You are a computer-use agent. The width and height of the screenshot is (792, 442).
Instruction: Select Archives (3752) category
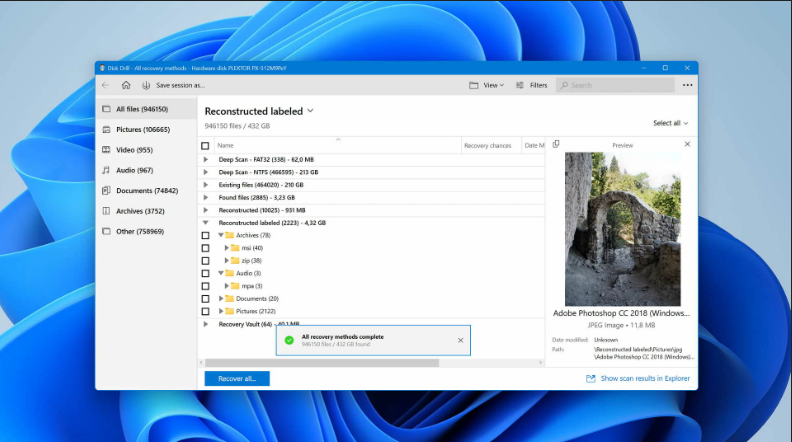(146, 211)
